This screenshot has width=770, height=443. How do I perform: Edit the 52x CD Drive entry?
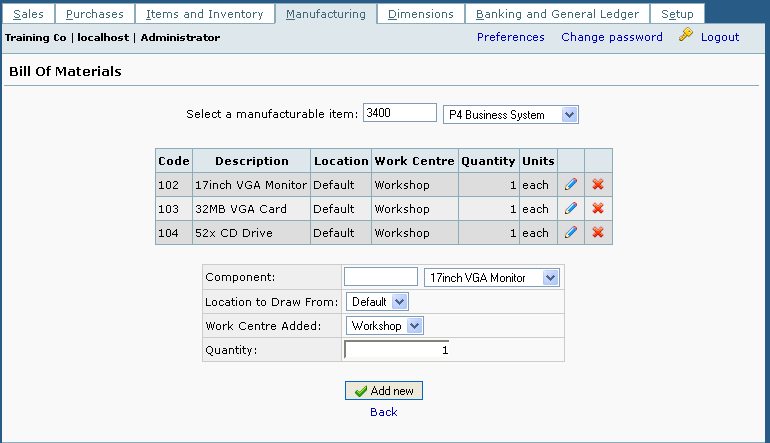click(x=570, y=233)
